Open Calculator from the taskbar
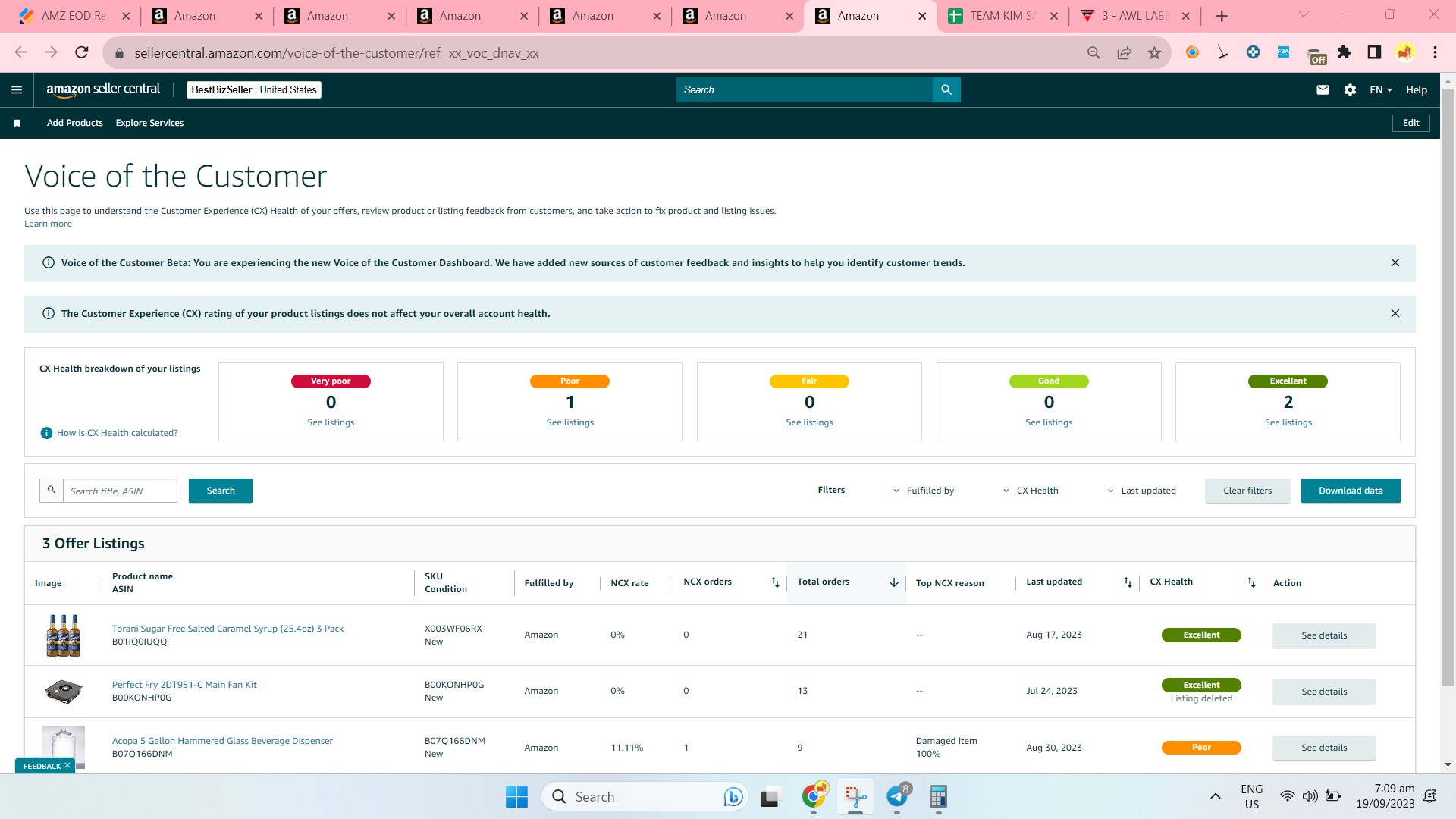The width and height of the screenshot is (1456, 819). (938, 796)
